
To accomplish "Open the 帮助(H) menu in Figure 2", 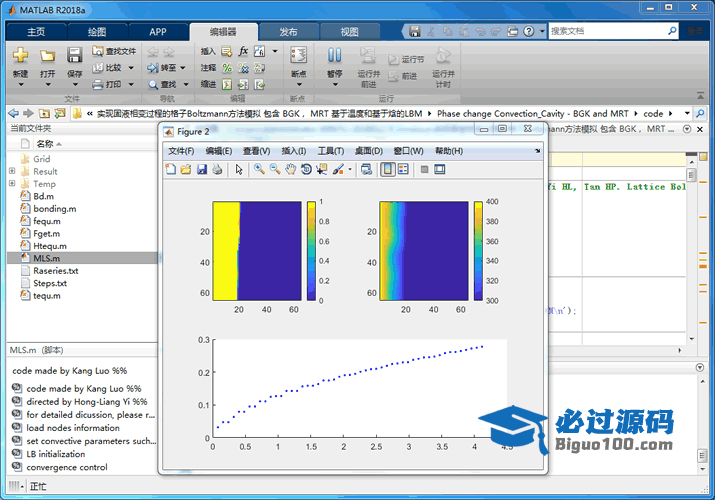I will pyautogui.click(x=449, y=151).
